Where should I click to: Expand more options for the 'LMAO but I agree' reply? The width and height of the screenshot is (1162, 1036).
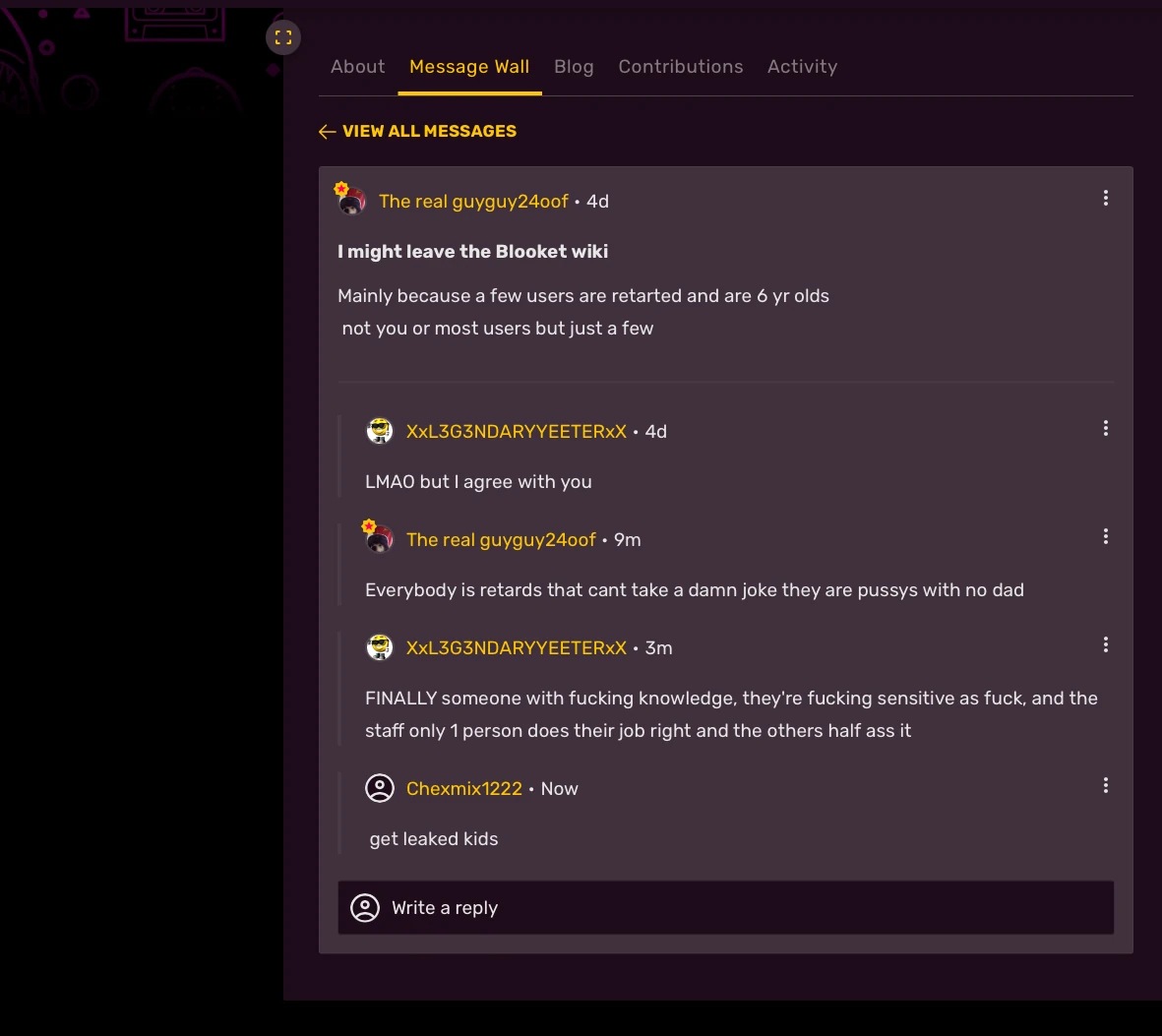coord(1106,428)
